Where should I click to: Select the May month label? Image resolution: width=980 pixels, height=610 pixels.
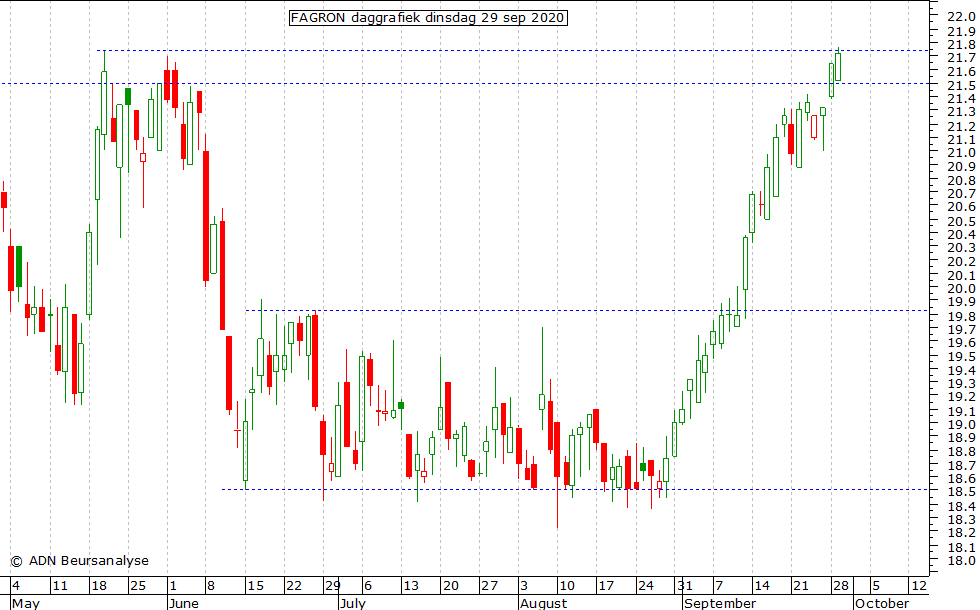click(26, 603)
